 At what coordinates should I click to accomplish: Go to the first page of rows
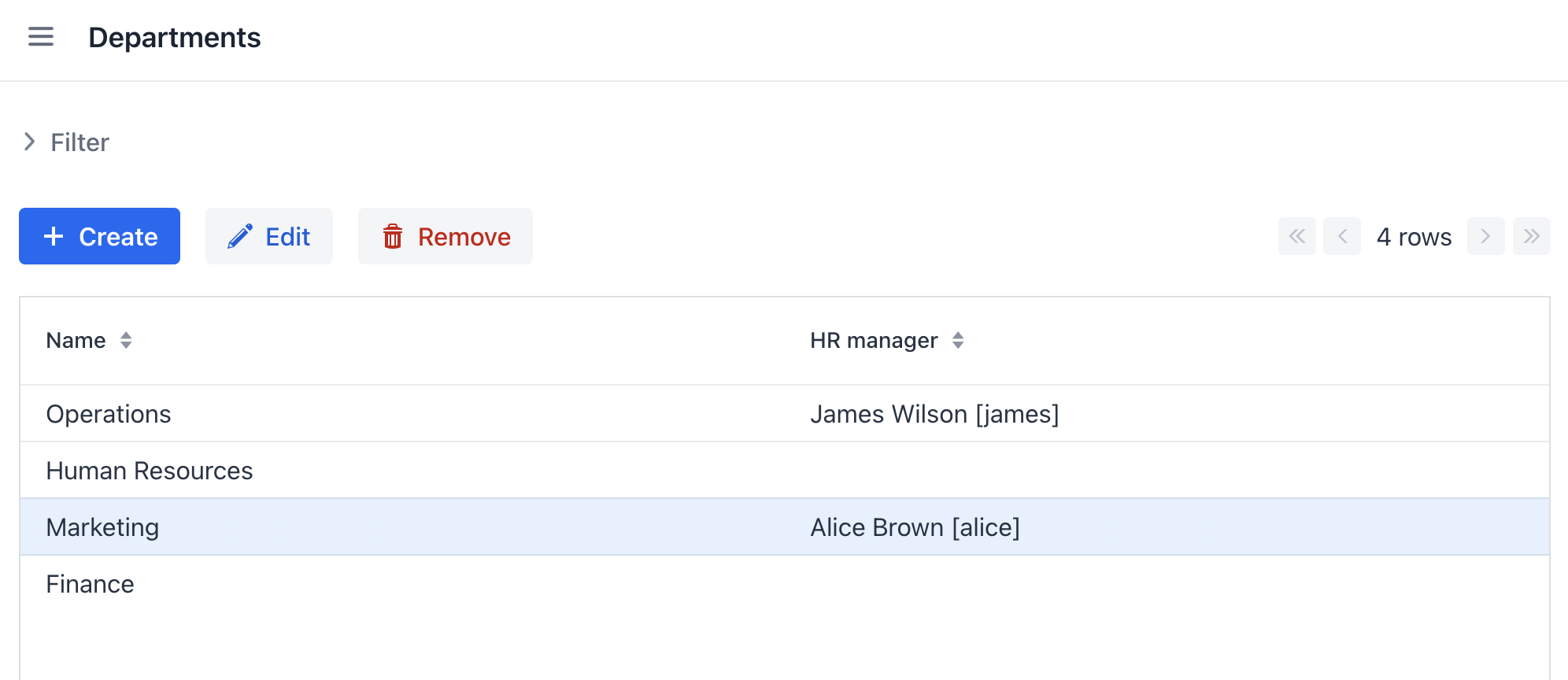tap(1296, 236)
